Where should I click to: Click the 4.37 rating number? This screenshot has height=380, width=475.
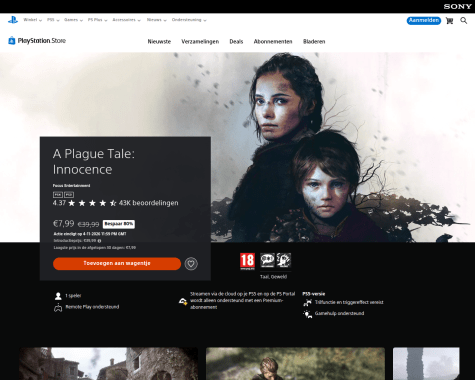coord(59,203)
